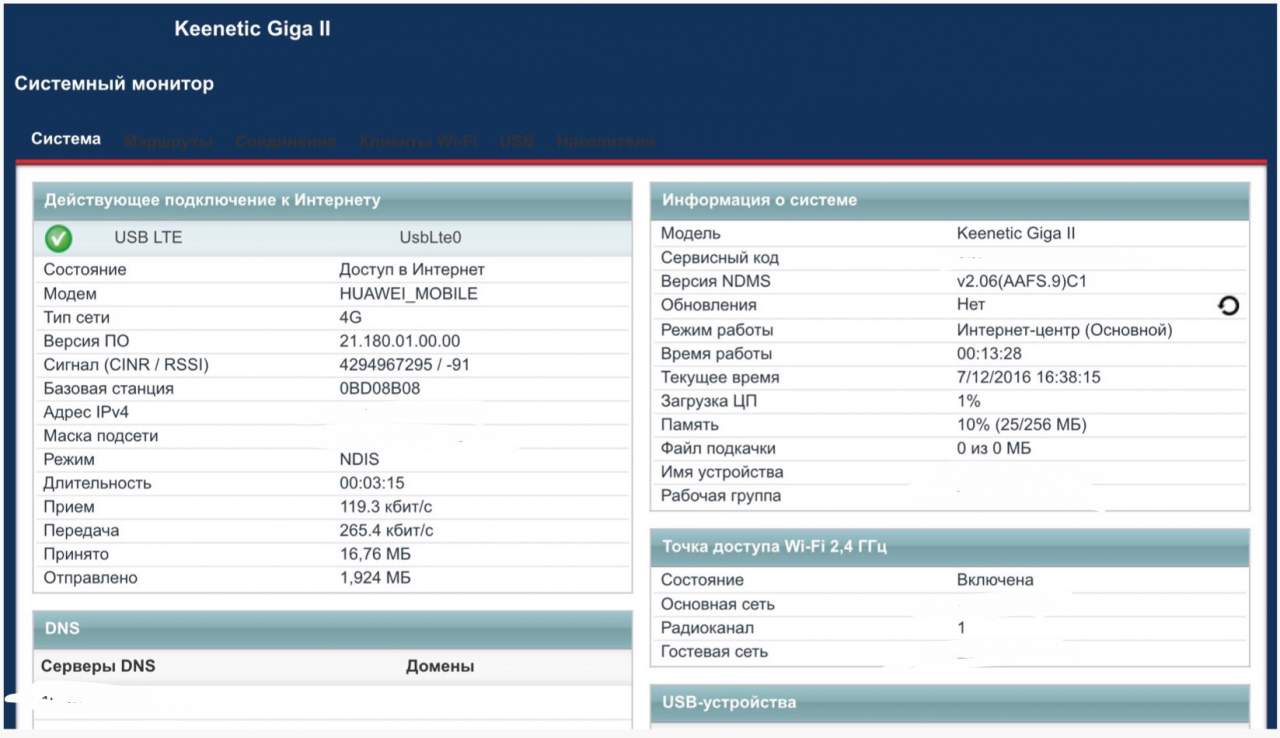
Task: Click the NDIS mode value
Action: click(360, 460)
